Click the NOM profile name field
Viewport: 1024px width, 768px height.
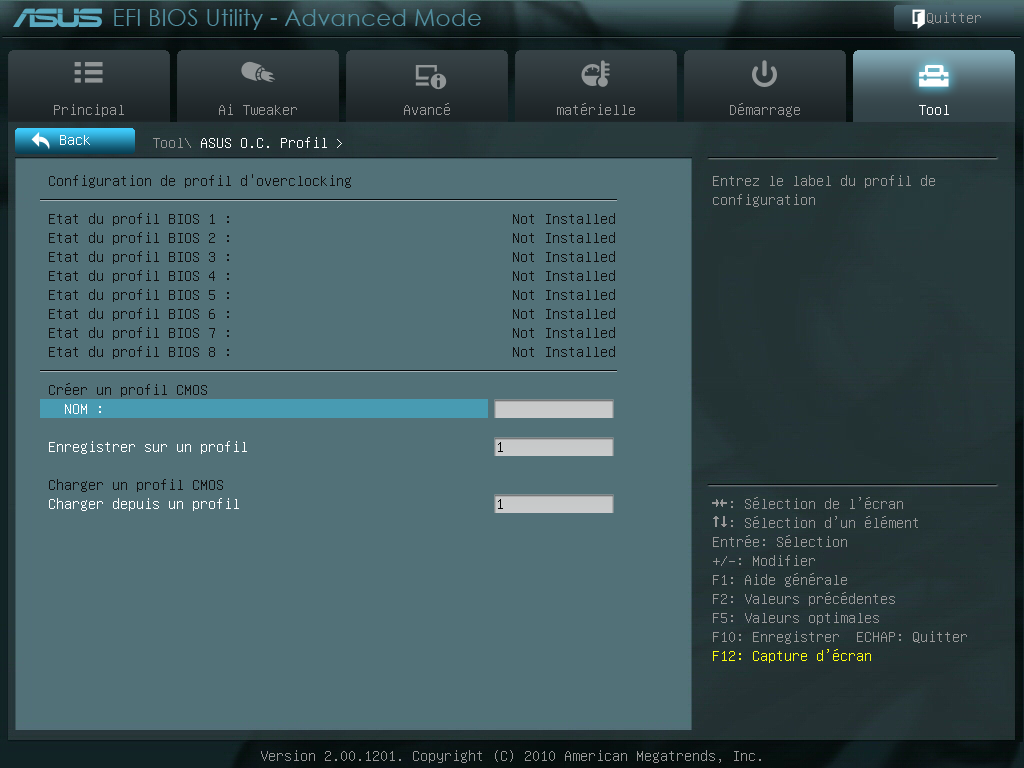[553, 409]
